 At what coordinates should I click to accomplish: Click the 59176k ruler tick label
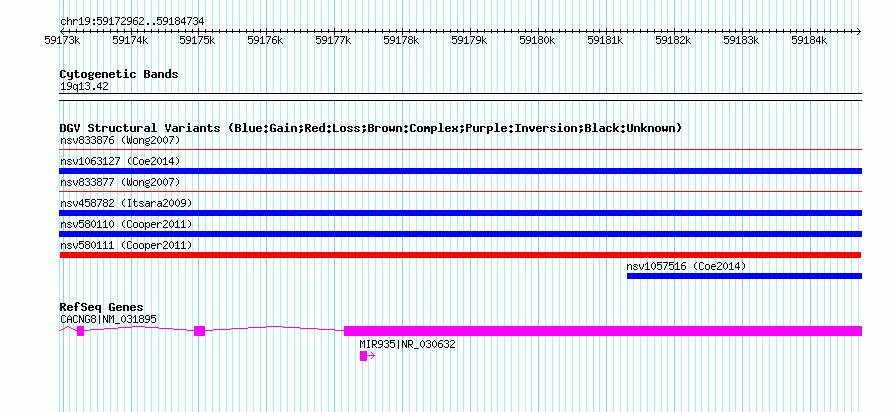point(266,40)
